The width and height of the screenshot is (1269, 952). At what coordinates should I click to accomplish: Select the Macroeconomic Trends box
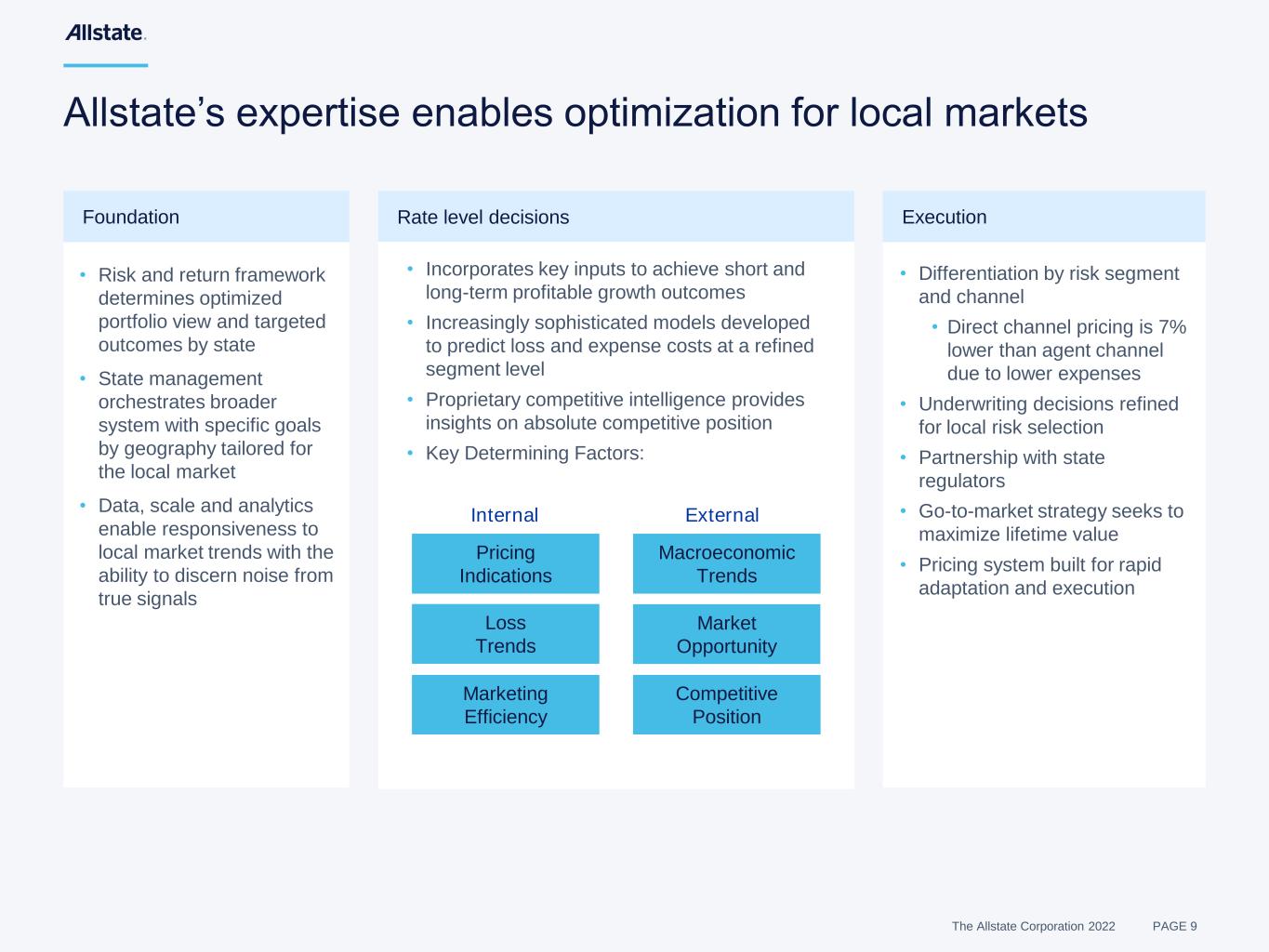click(x=726, y=563)
